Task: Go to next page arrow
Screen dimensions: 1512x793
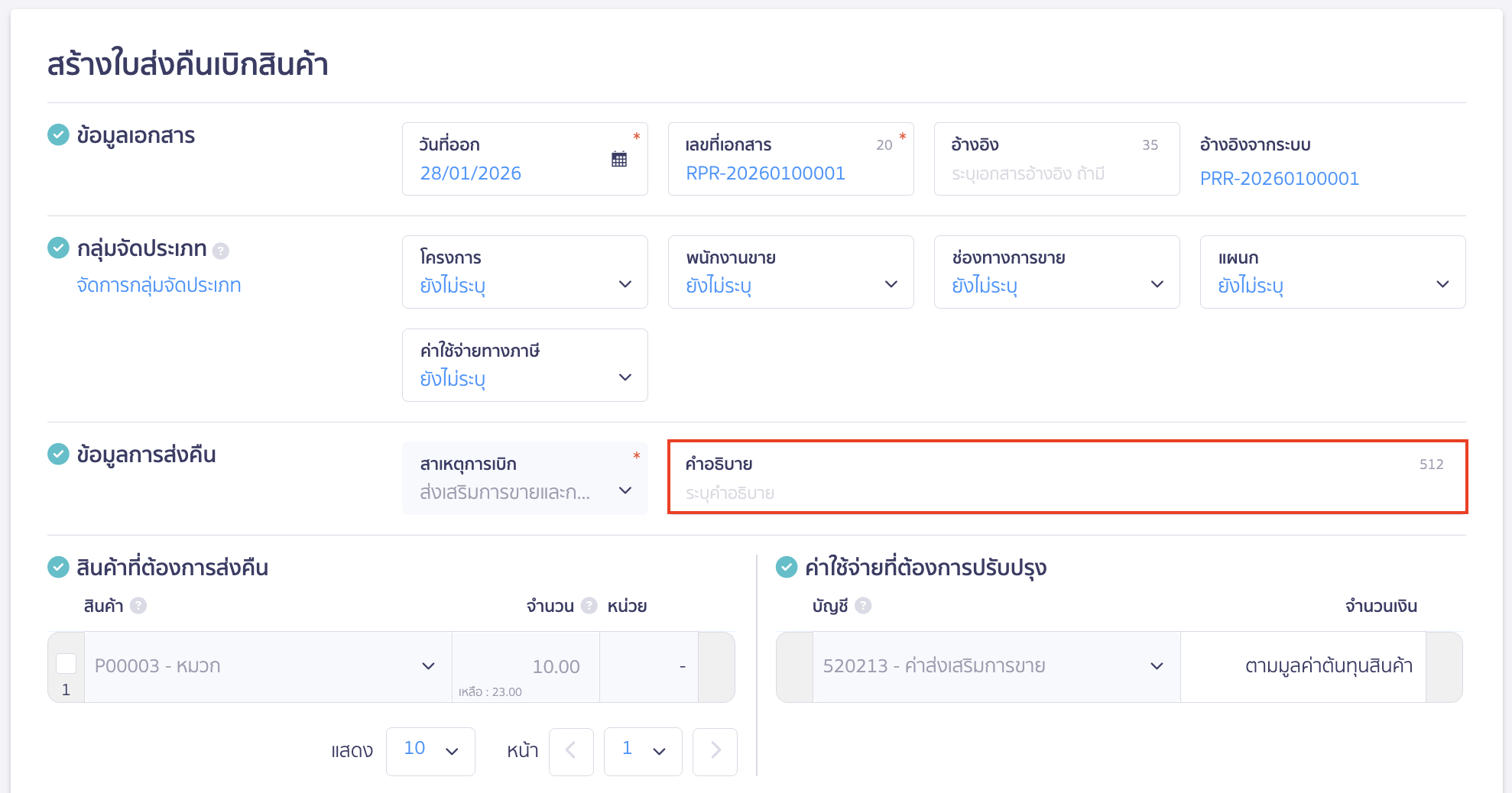Action: [715, 751]
